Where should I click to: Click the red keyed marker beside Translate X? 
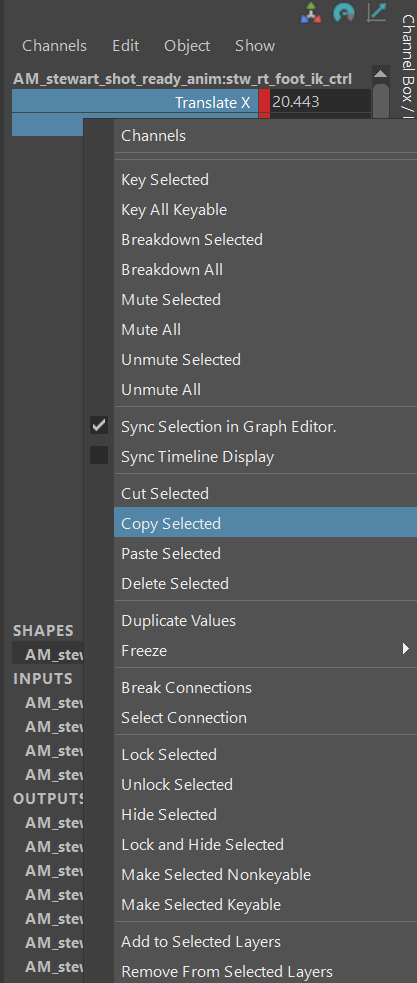click(x=264, y=102)
